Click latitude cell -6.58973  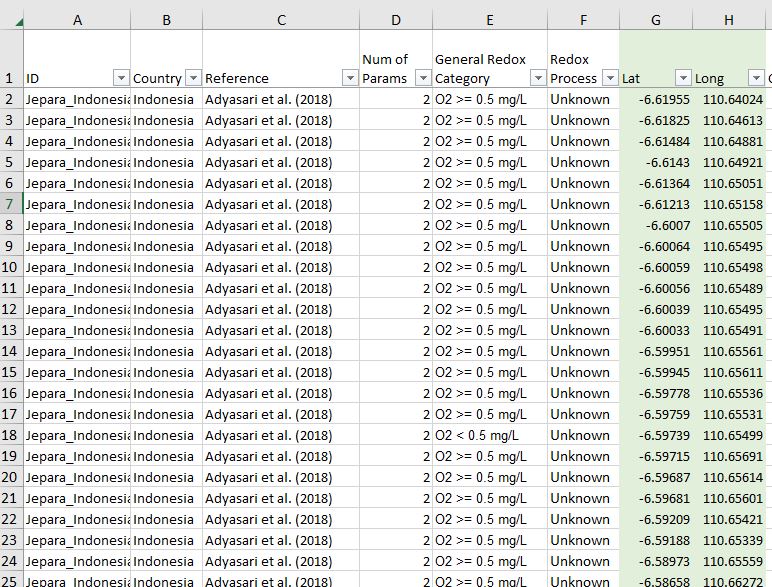pyautogui.click(x=656, y=561)
